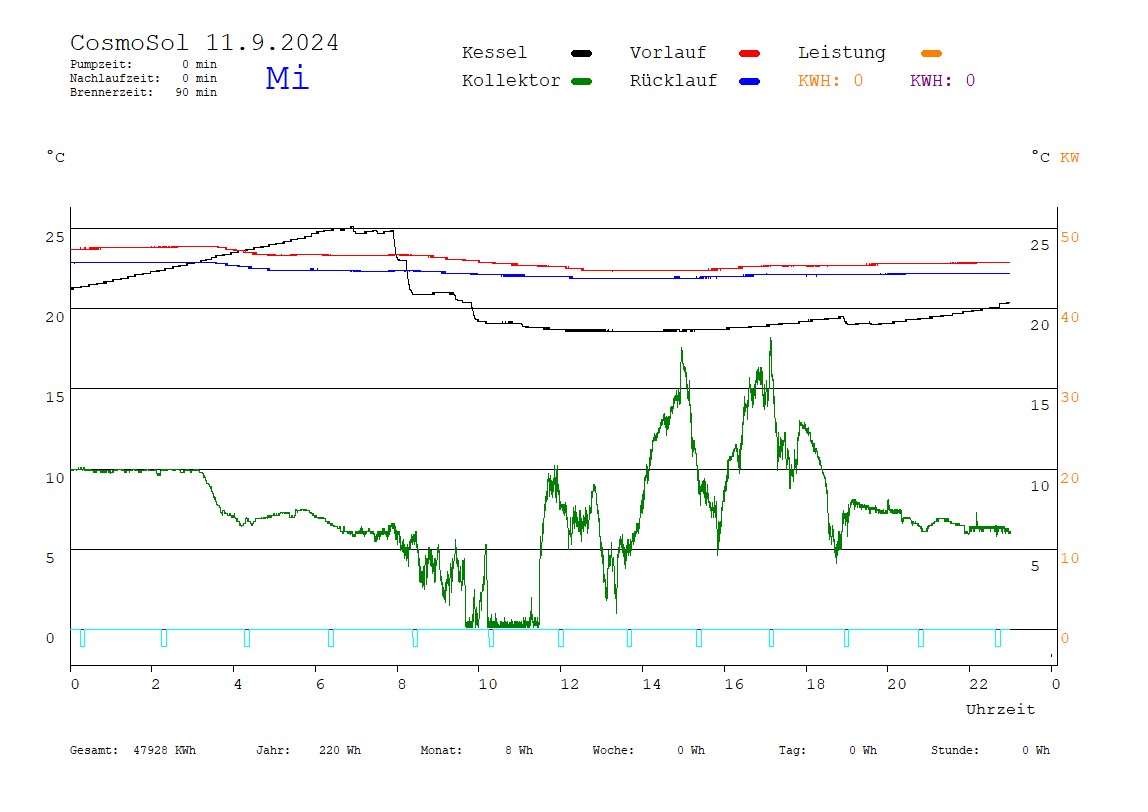Click the "Nachlaufzeit:" label
This screenshot has width=1148, height=812.
coord(115,78)
